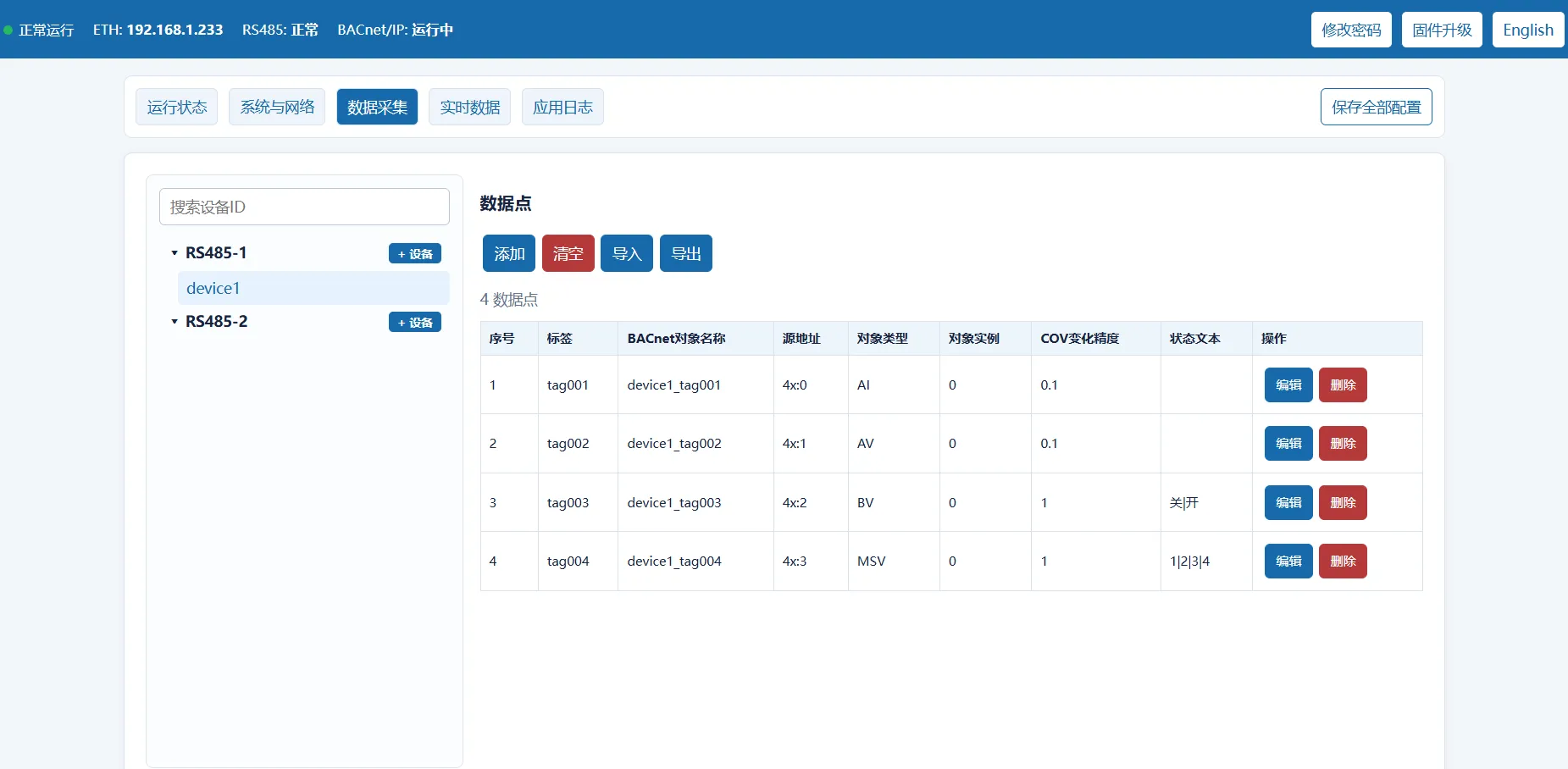Add a device under RS485-2
This screenshot has height=769, width=1568.
coord(415,322)
